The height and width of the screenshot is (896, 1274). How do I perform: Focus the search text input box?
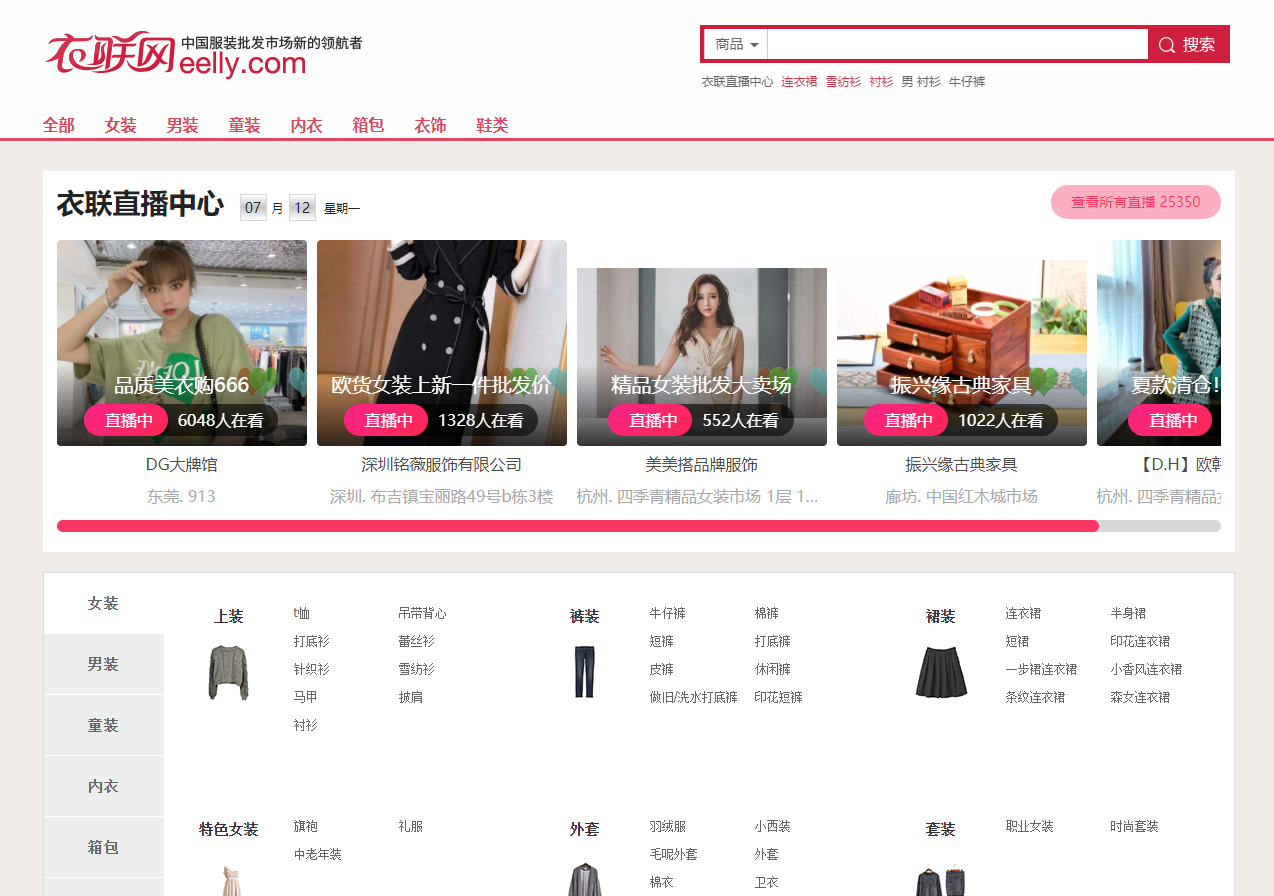957,44
